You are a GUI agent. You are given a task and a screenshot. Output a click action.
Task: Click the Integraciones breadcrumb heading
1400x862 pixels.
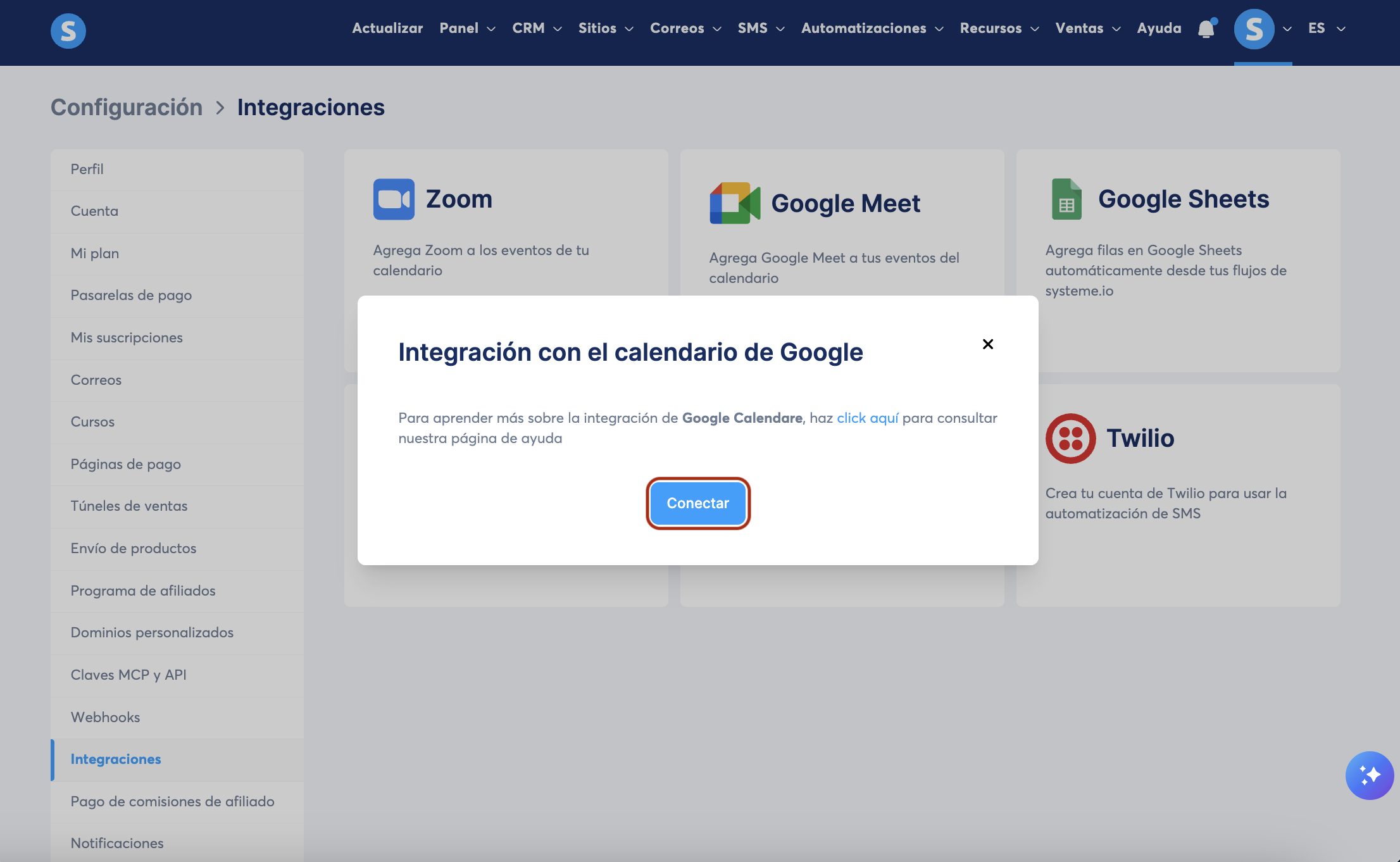pos(311,107)
